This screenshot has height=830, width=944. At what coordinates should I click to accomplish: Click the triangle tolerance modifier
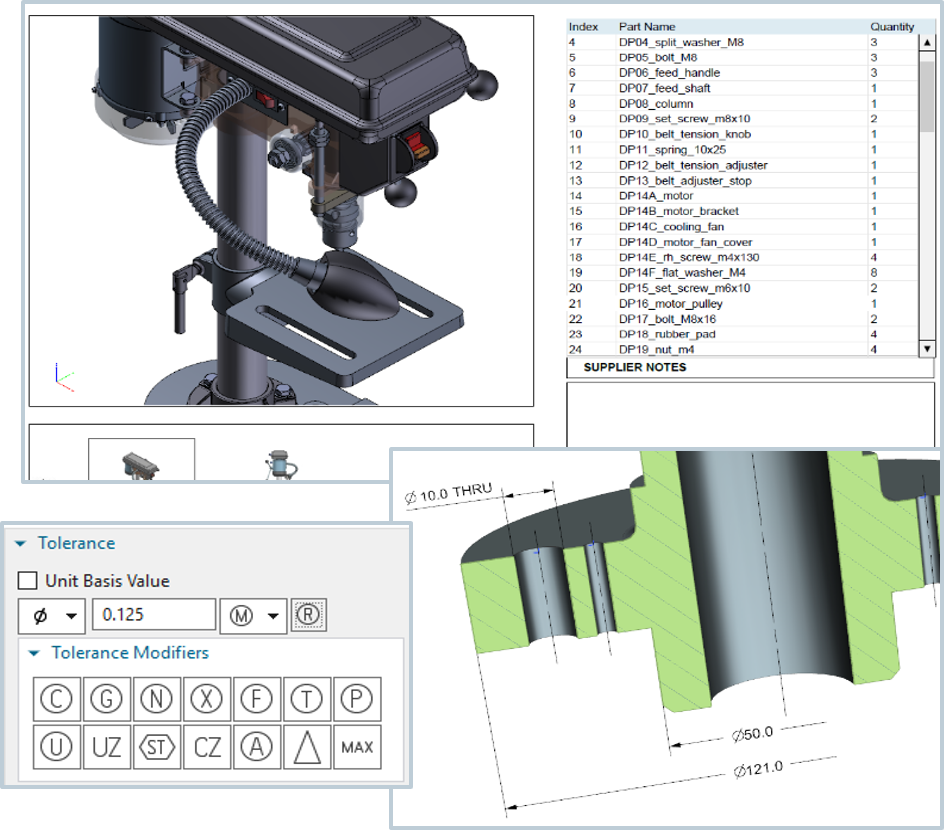[x=307, y=747]
